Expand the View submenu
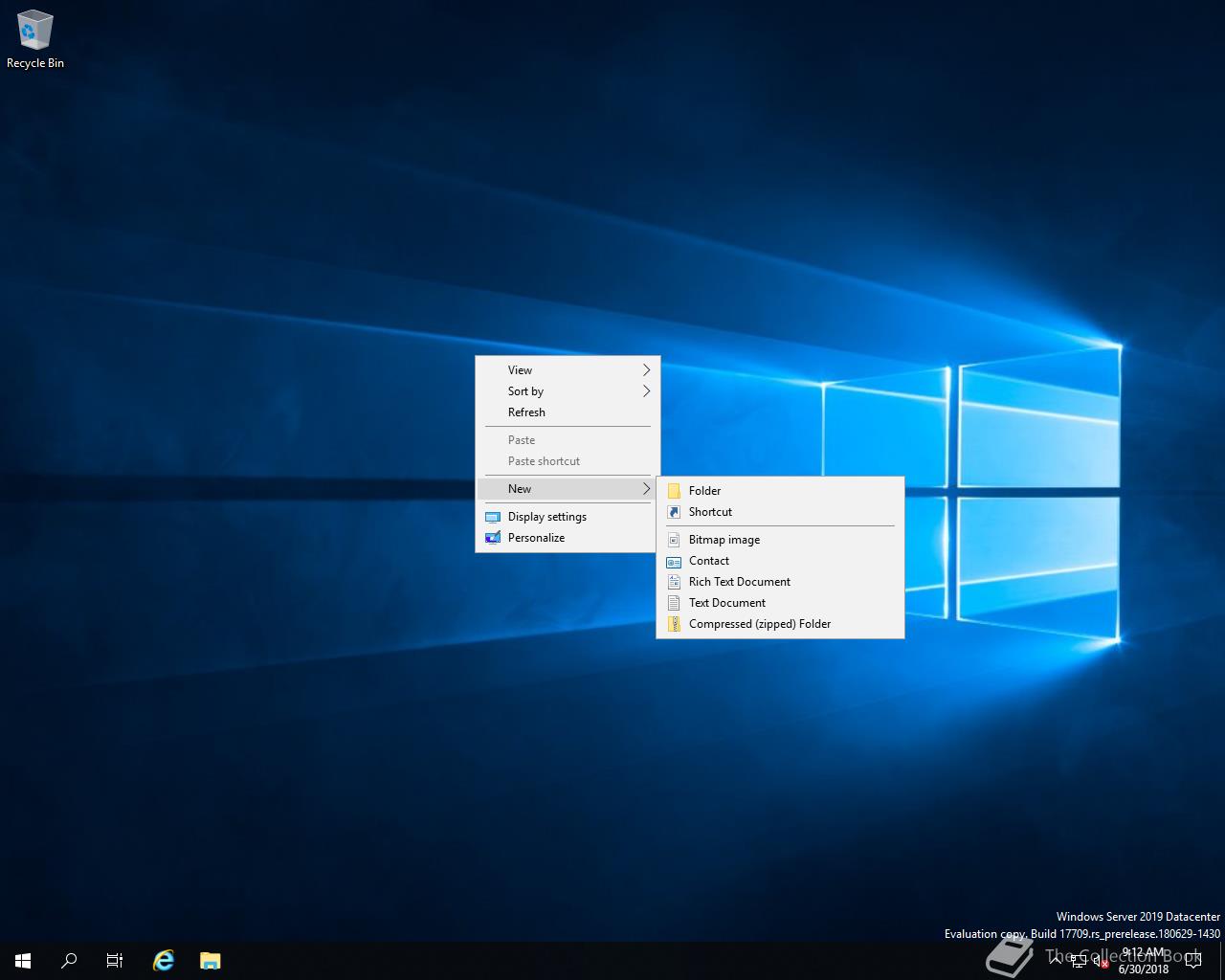This screenshot has width=1225, height=980. (x=568, y=370)
